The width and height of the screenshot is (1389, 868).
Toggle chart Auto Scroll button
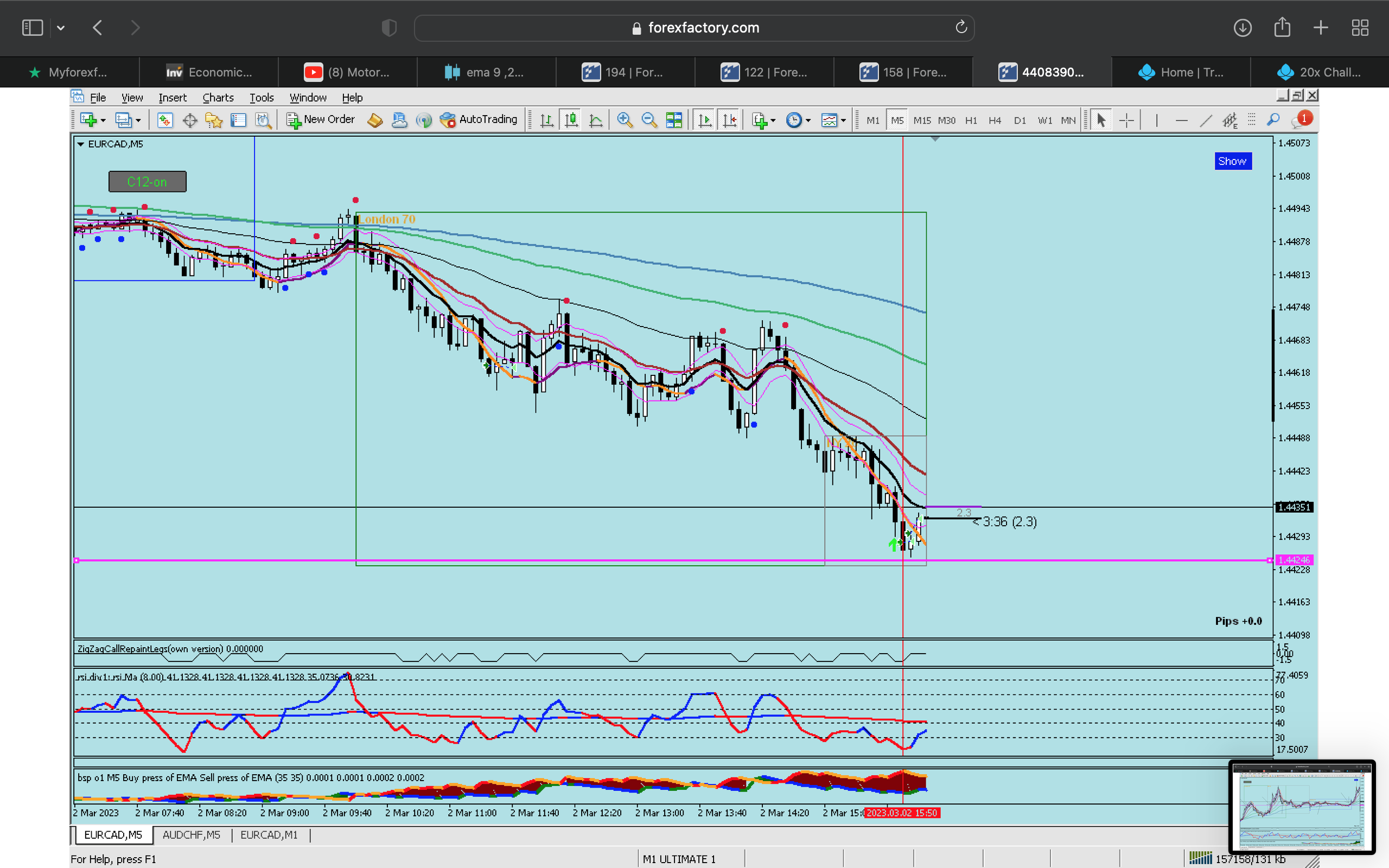pos(704,120)
